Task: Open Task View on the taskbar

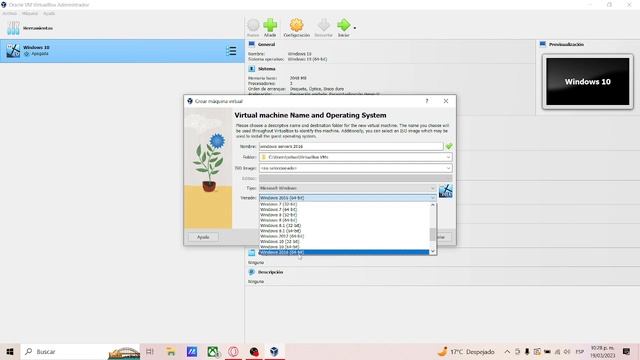Action: [x=150, y=351]
